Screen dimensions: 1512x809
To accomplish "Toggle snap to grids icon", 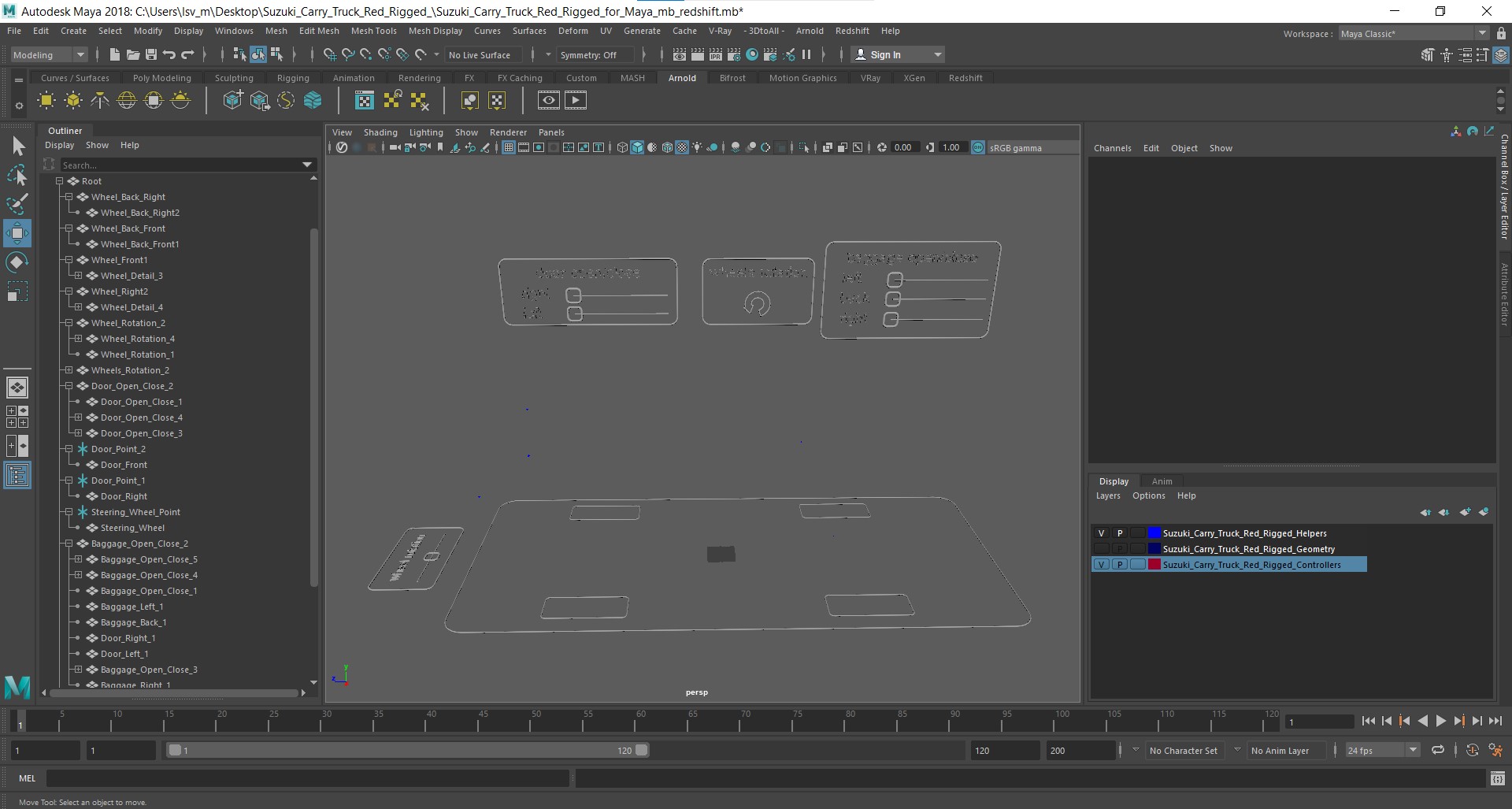I will (x=329, y=54).
